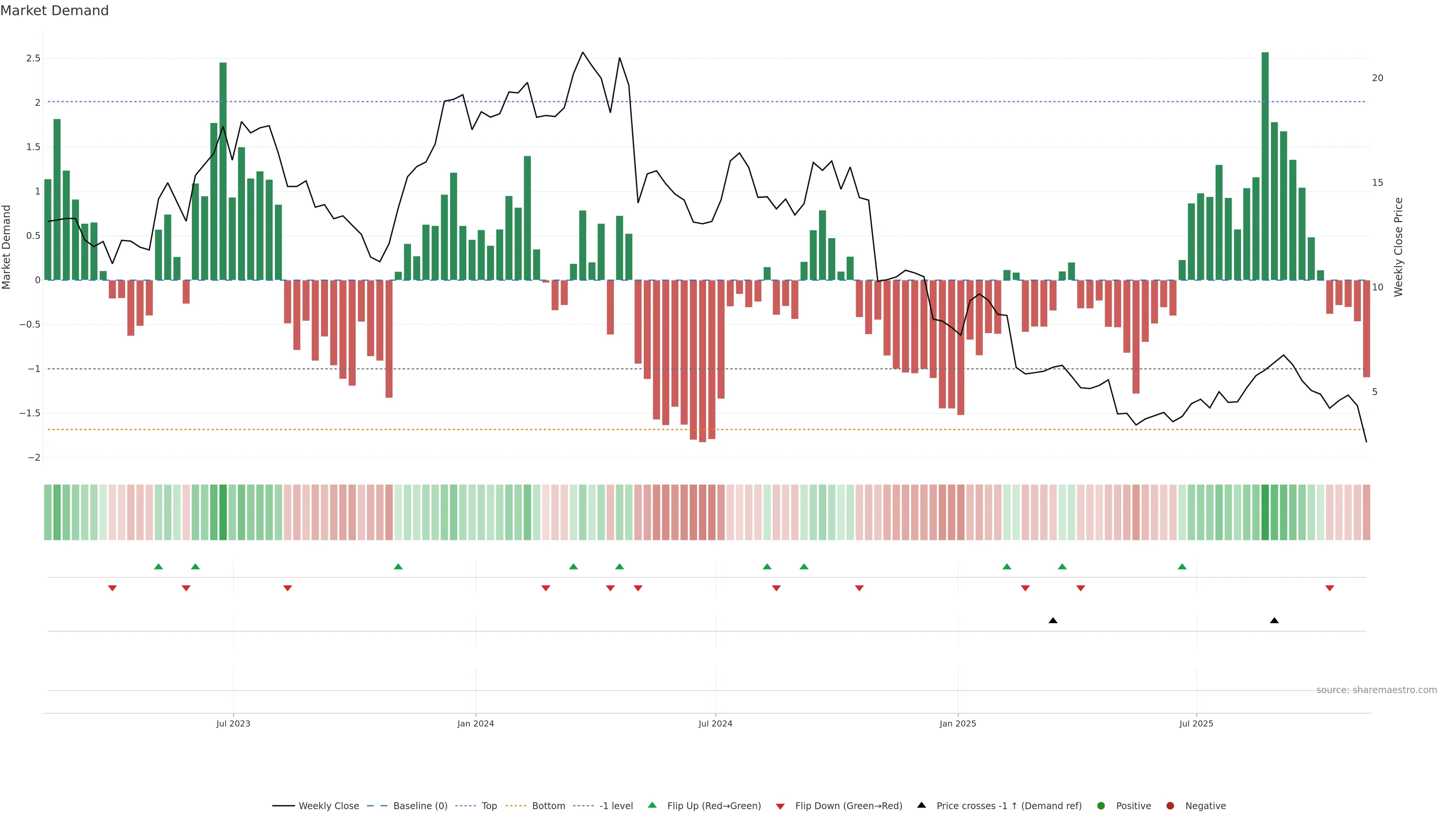Click black Price crosses -1 legend triangle
This screenshot has height=819, width=1456.
click(922, 805)
